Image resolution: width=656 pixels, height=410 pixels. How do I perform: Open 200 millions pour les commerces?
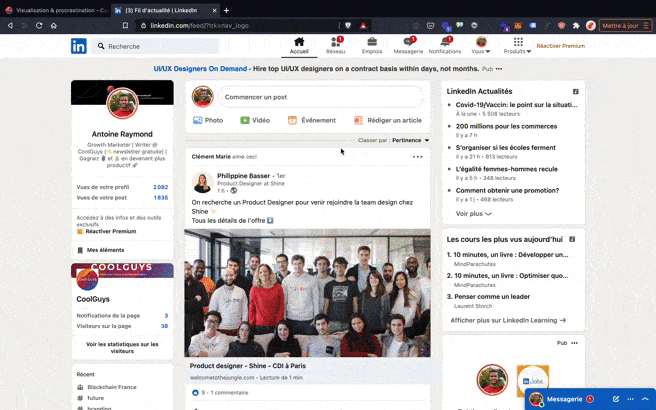[x=506, y=126]
